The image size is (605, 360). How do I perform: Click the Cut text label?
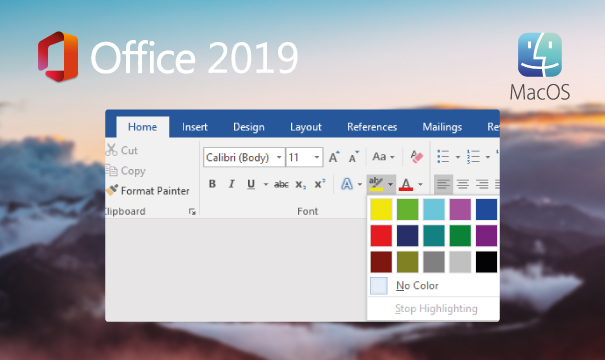(x=129, y=150)
